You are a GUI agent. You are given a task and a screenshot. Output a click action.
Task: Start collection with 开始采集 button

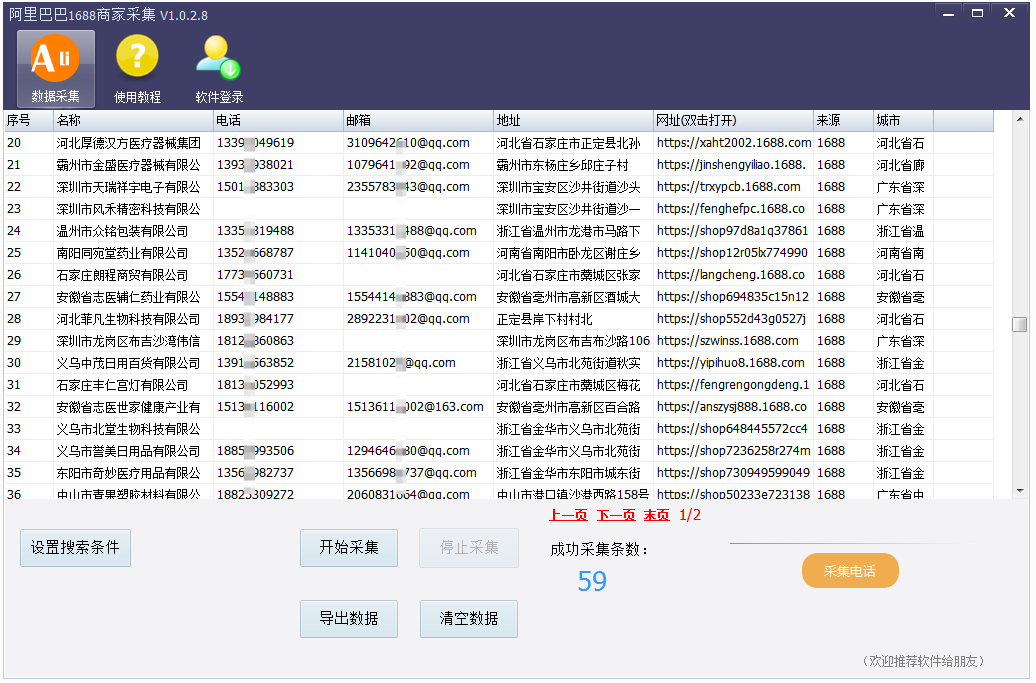(349, 548)
